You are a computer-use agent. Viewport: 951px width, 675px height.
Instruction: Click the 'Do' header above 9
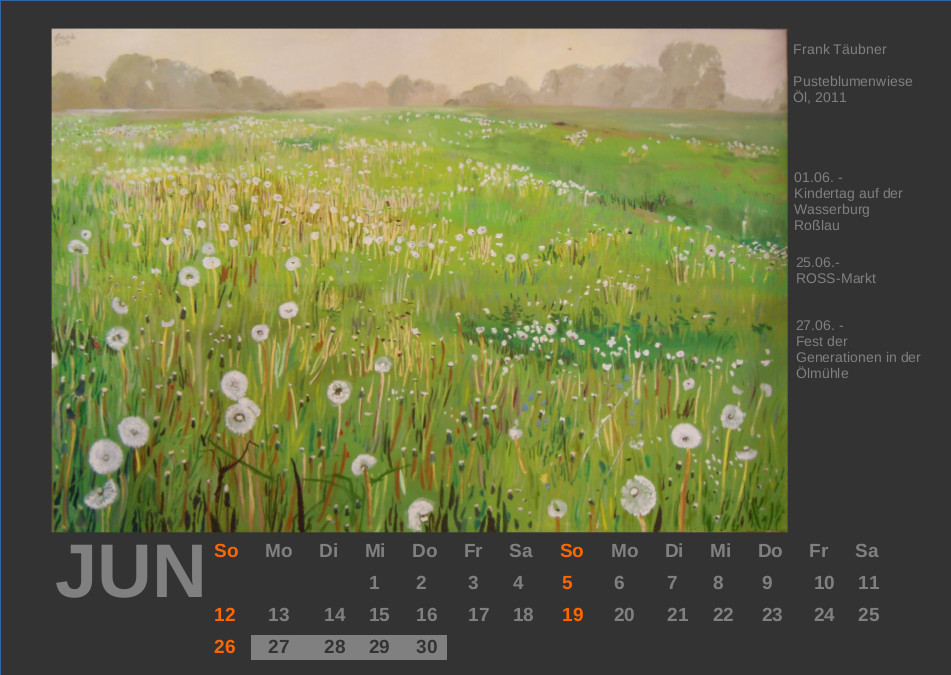(770, 551)
